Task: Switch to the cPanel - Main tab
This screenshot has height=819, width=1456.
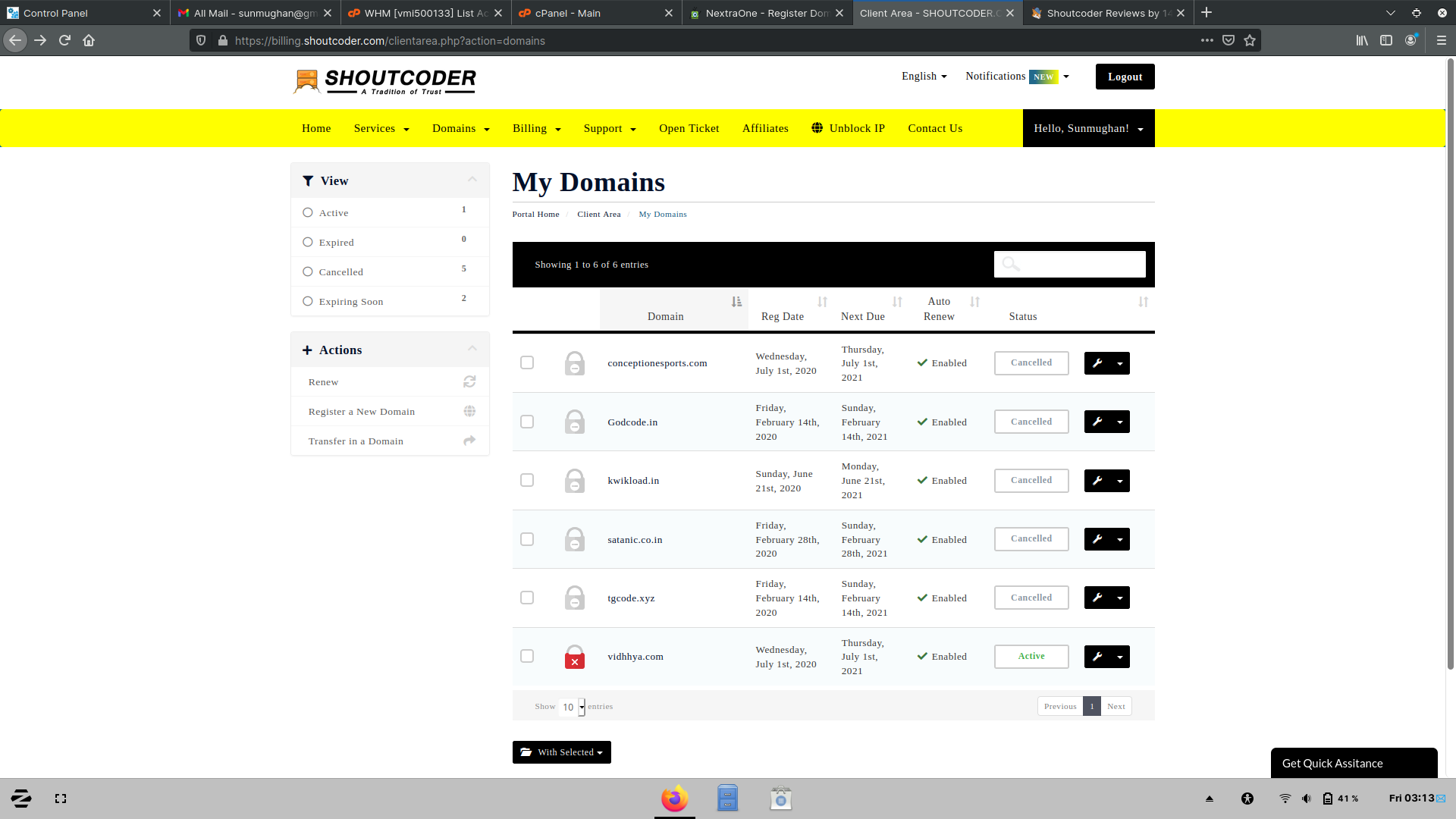Action: coord(597,13)
